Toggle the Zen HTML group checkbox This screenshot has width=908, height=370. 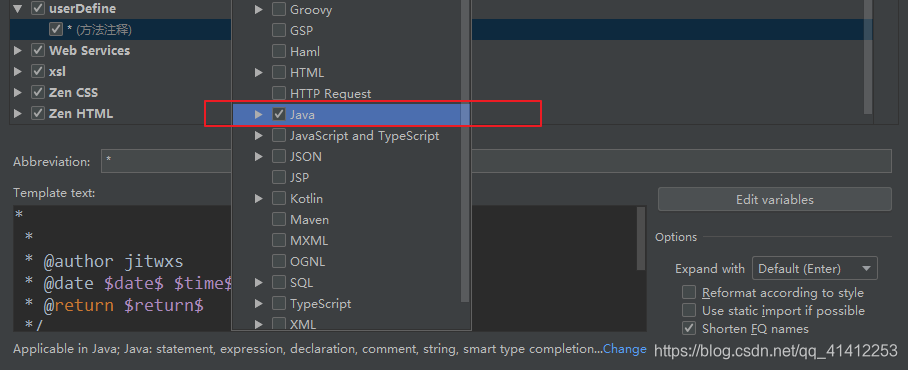(x=38, y=113)
